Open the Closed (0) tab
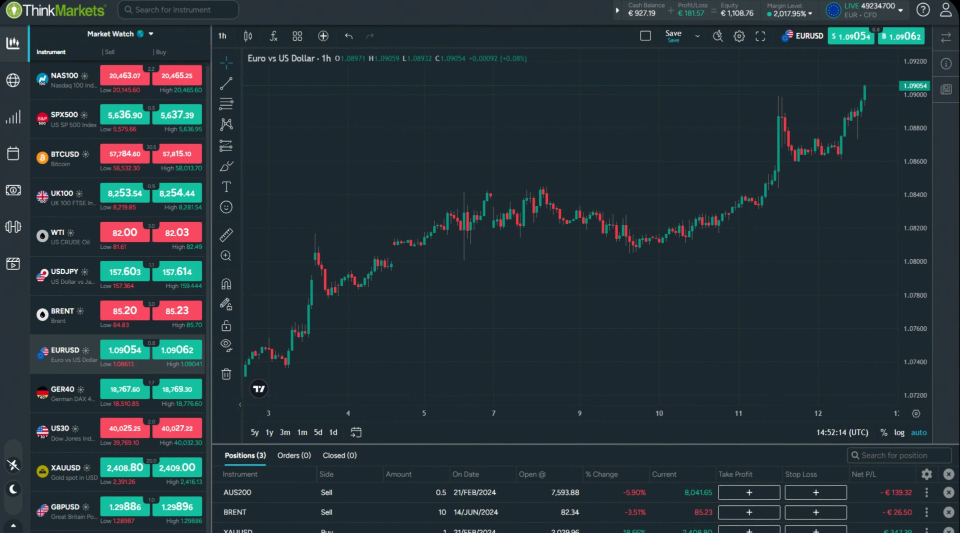This screenshot has width=960, height=533. [340, 455]
